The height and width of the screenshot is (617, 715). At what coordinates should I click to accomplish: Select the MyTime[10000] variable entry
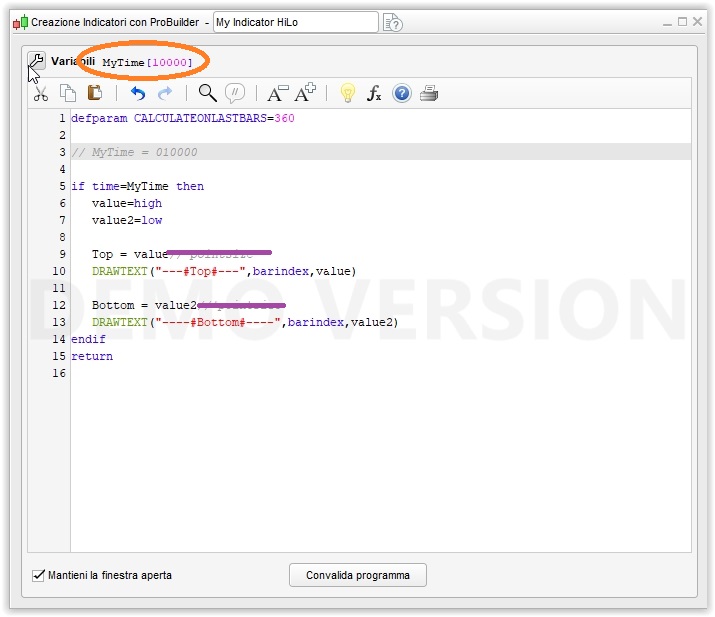pyautogui.click(x=147, y=62)
